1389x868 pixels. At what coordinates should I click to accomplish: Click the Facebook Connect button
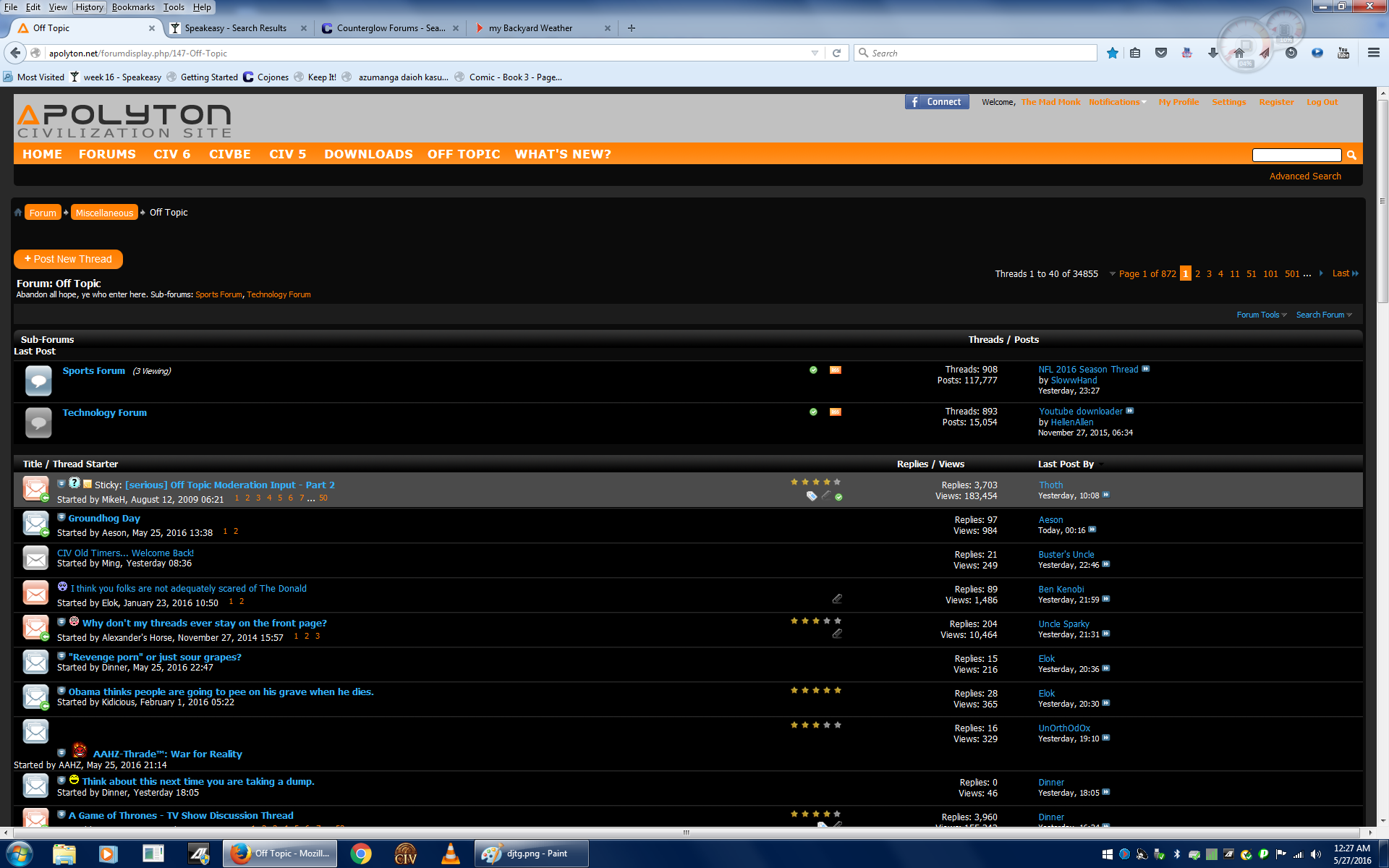[937, 102]
